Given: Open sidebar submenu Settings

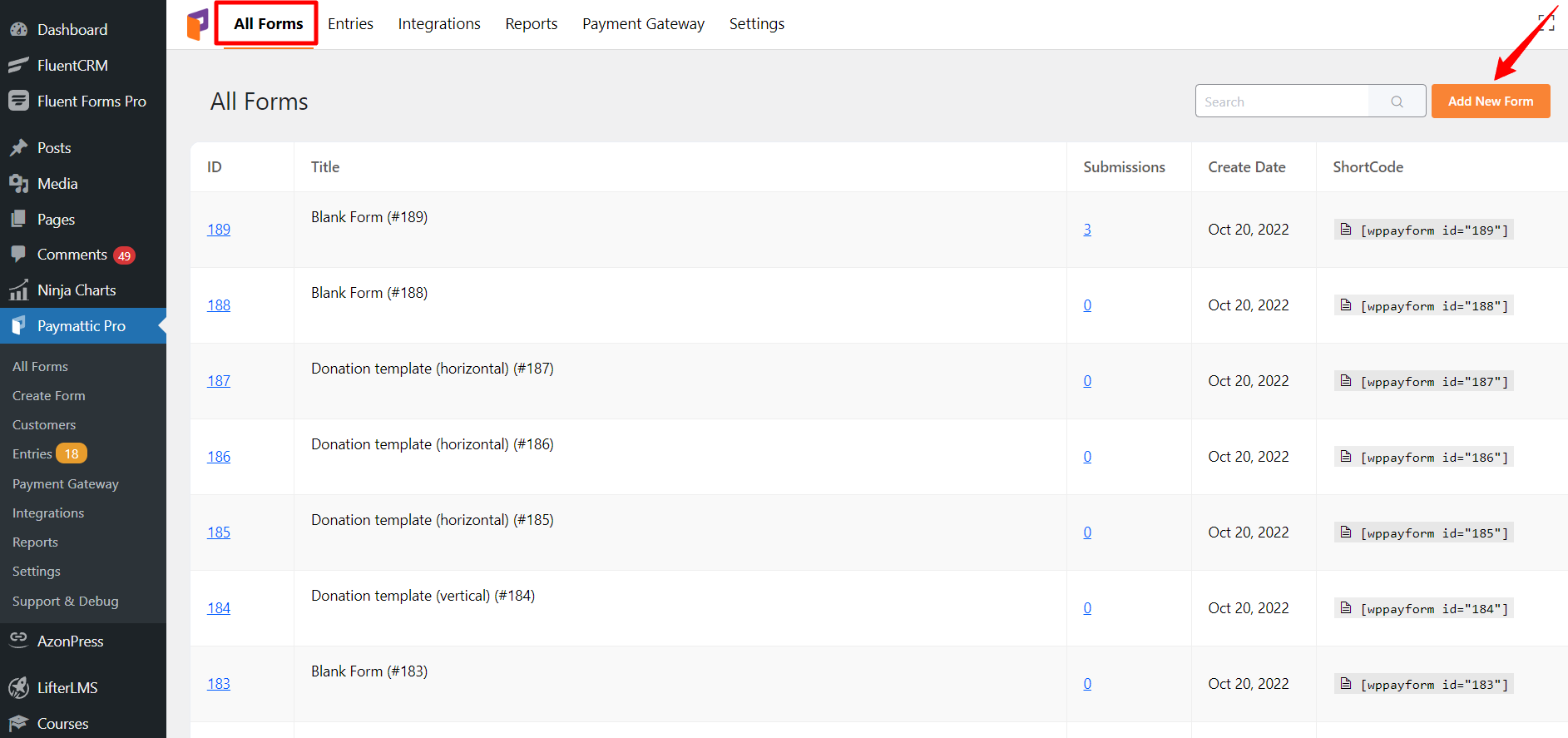Looking at the screenshot, I should [x=37, y=571].
